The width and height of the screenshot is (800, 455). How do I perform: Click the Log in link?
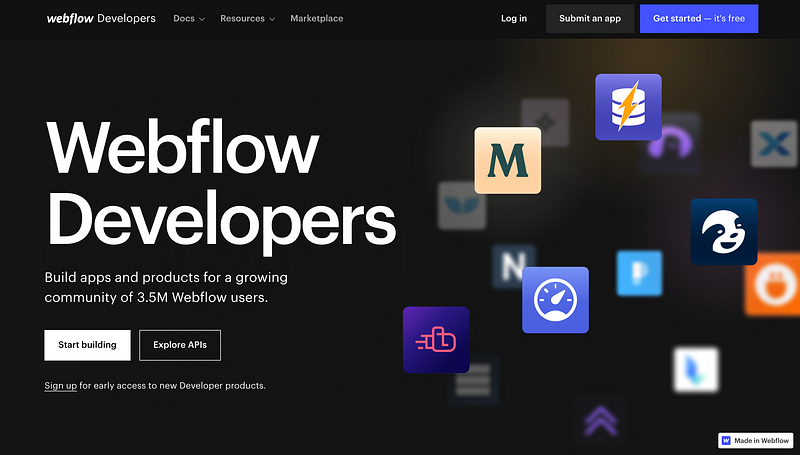pos(514,18)
